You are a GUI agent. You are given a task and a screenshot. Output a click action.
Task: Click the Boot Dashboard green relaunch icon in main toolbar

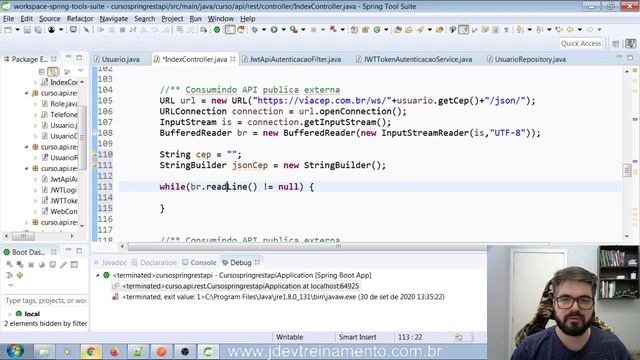[217, 29]
